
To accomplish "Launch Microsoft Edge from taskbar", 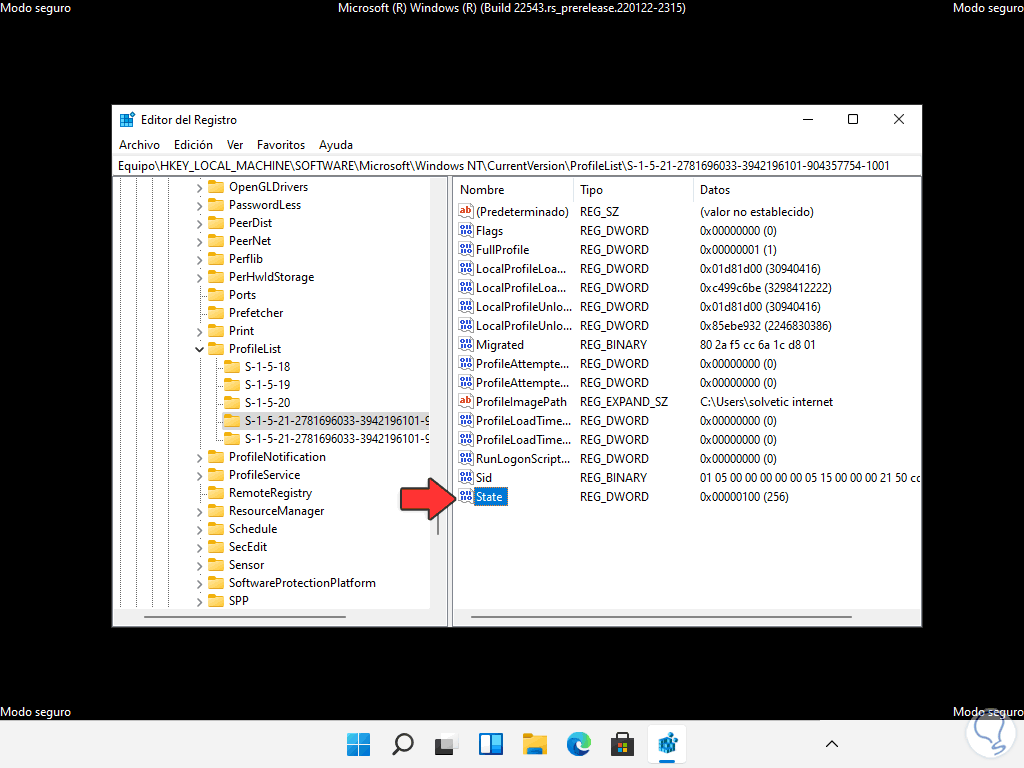I will coord(579,744).
